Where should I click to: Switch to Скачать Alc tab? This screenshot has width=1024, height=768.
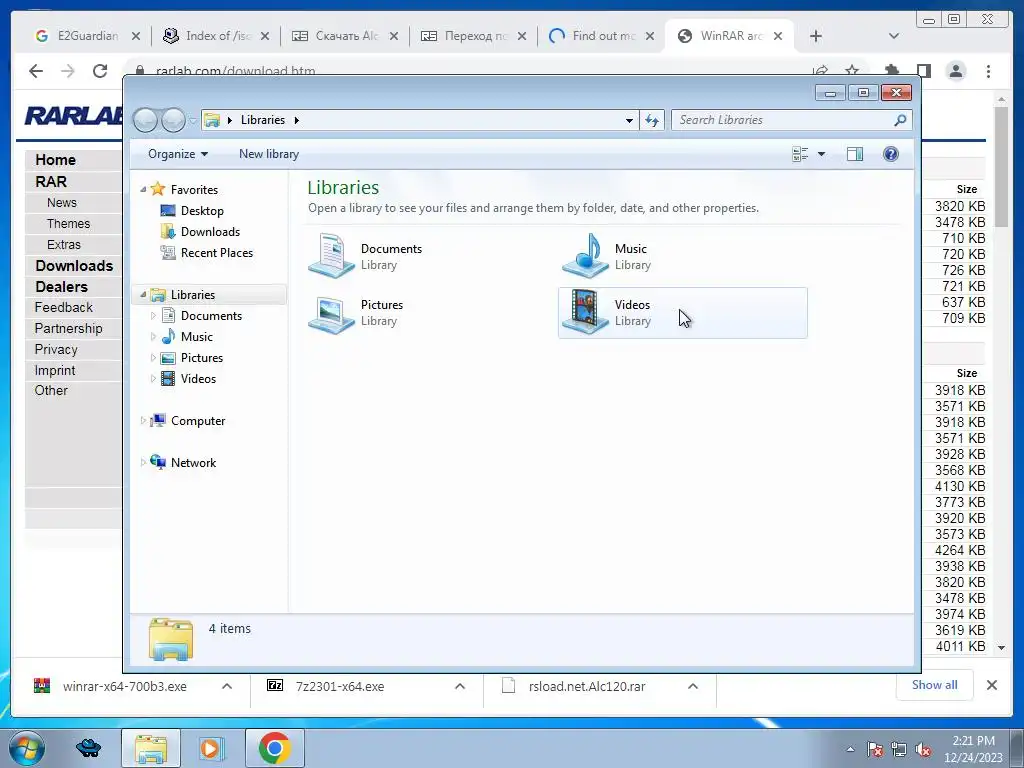coord(345,36)
